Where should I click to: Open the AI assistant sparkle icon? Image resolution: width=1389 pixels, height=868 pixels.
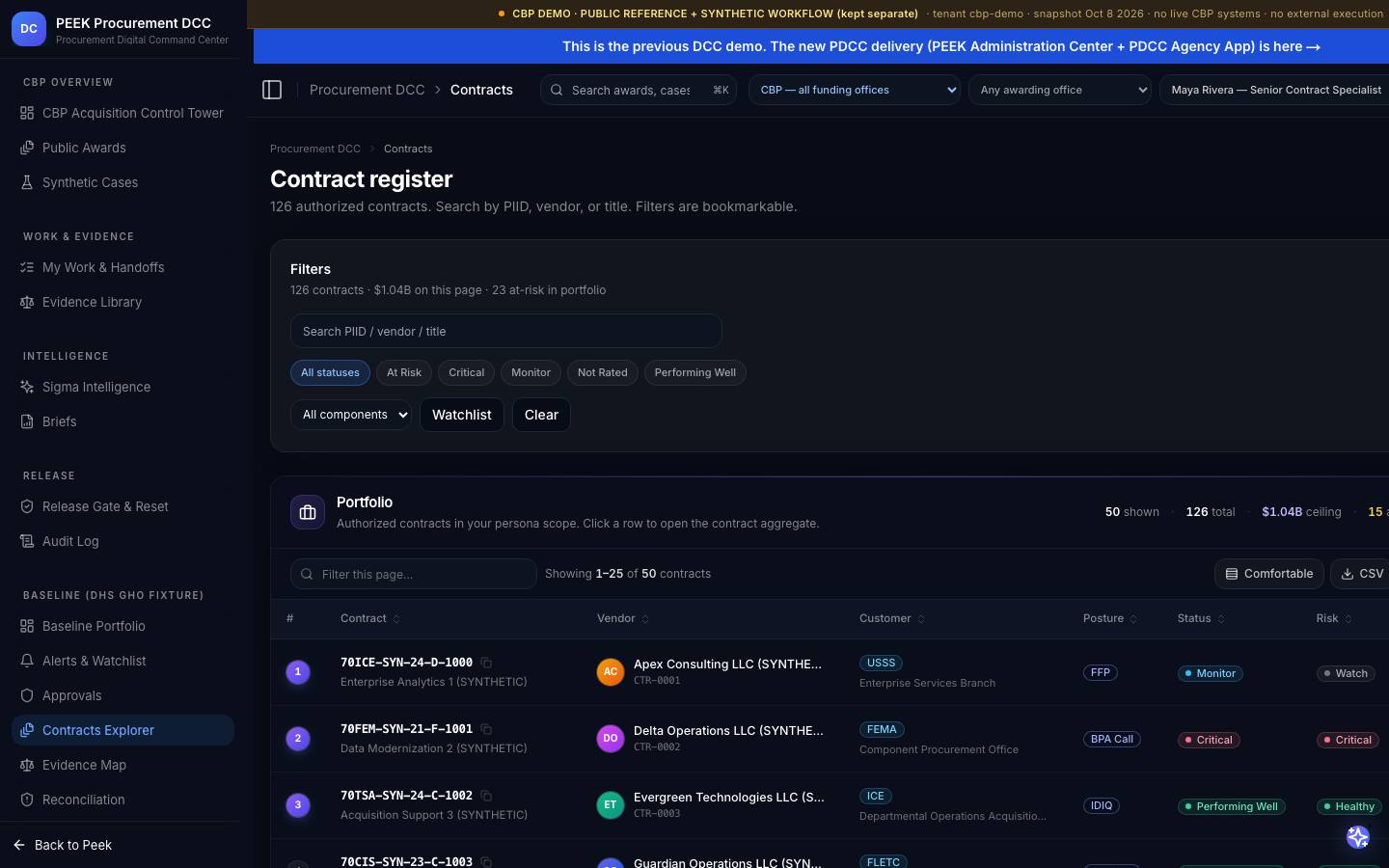point(1358,837)
